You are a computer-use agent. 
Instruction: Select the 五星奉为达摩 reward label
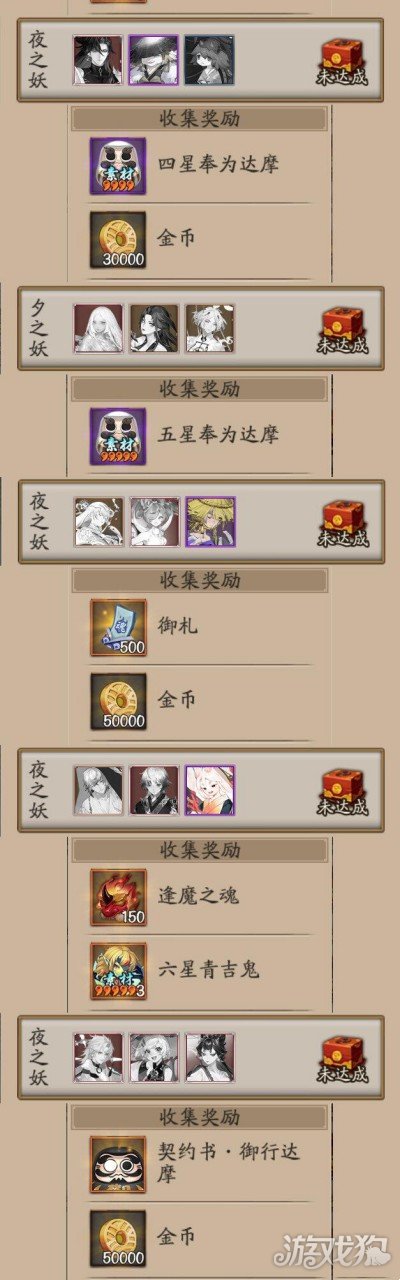pos(218,435)
